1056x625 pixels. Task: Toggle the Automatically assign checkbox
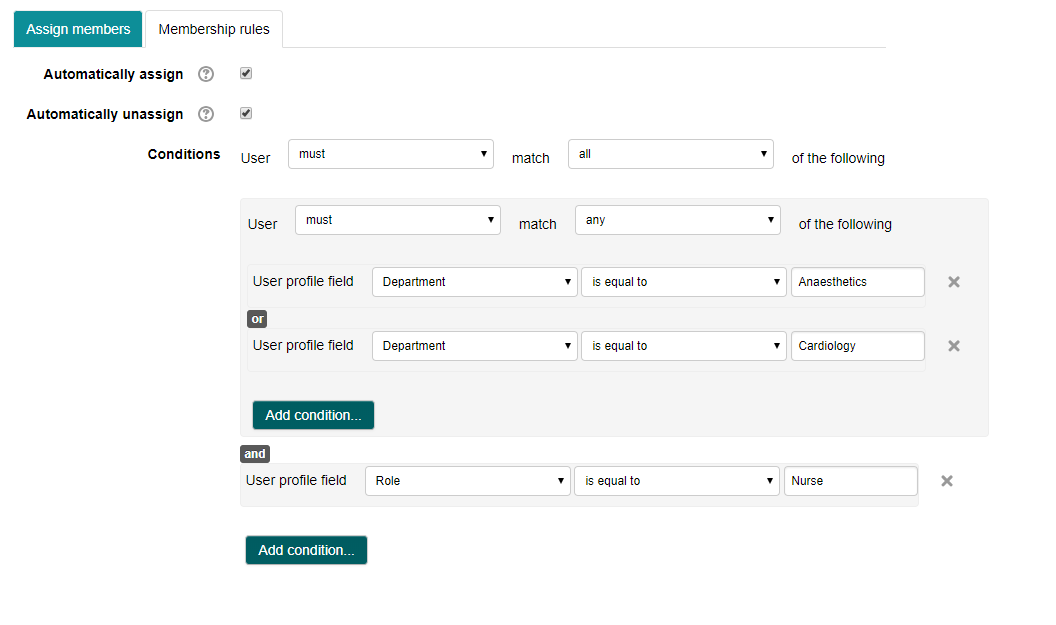246,74
